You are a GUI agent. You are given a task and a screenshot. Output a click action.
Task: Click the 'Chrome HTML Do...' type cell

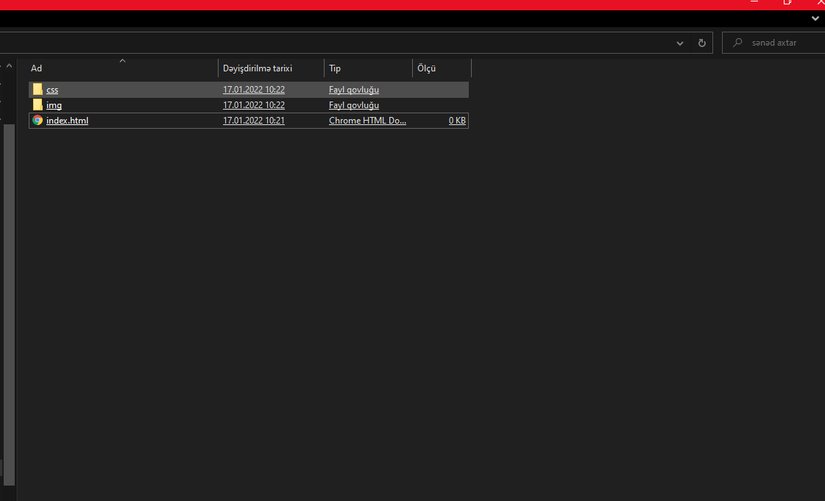367,120
